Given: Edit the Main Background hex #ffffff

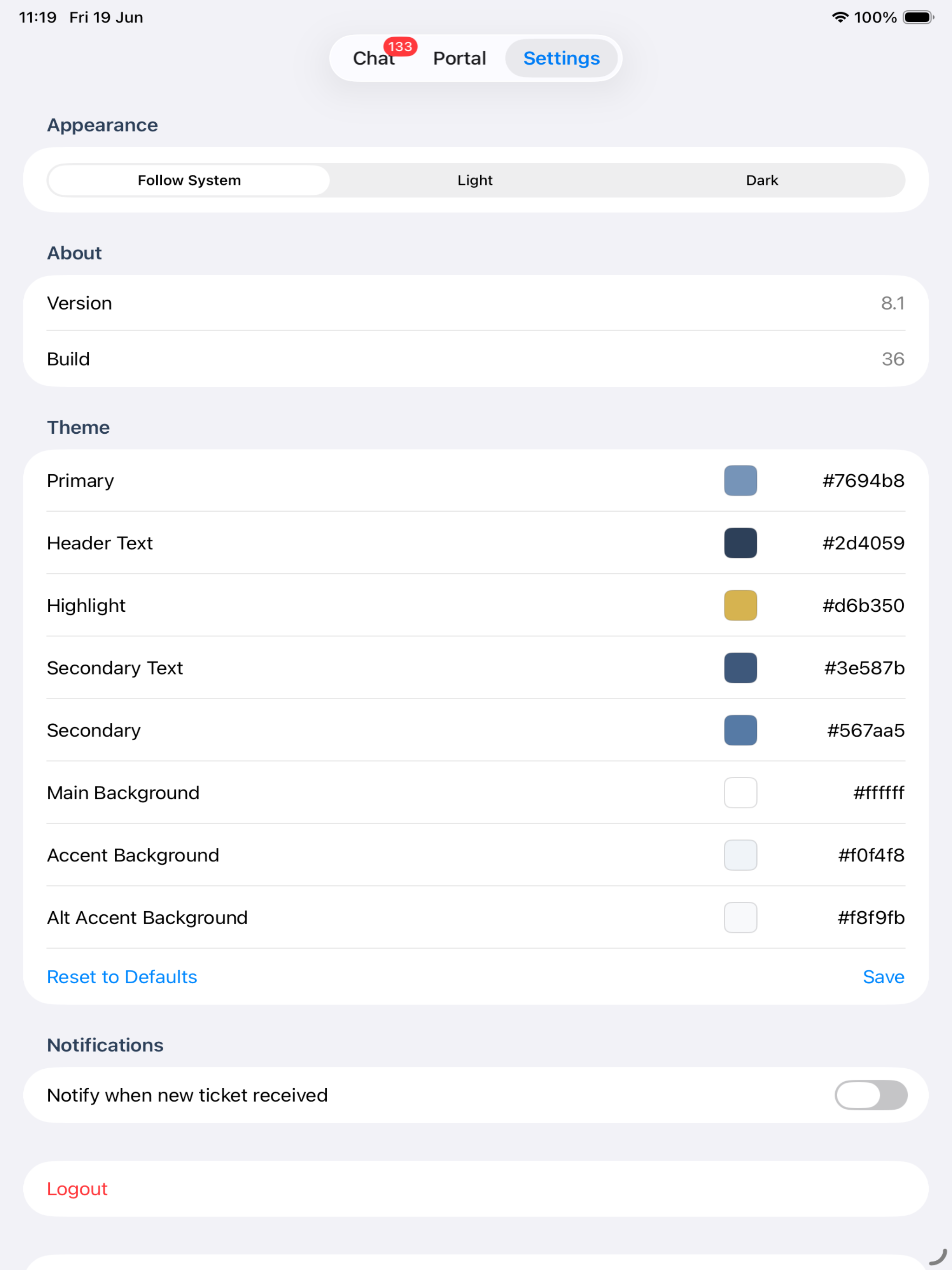Looking at the screenshot, I should click(x=879, y=793).
